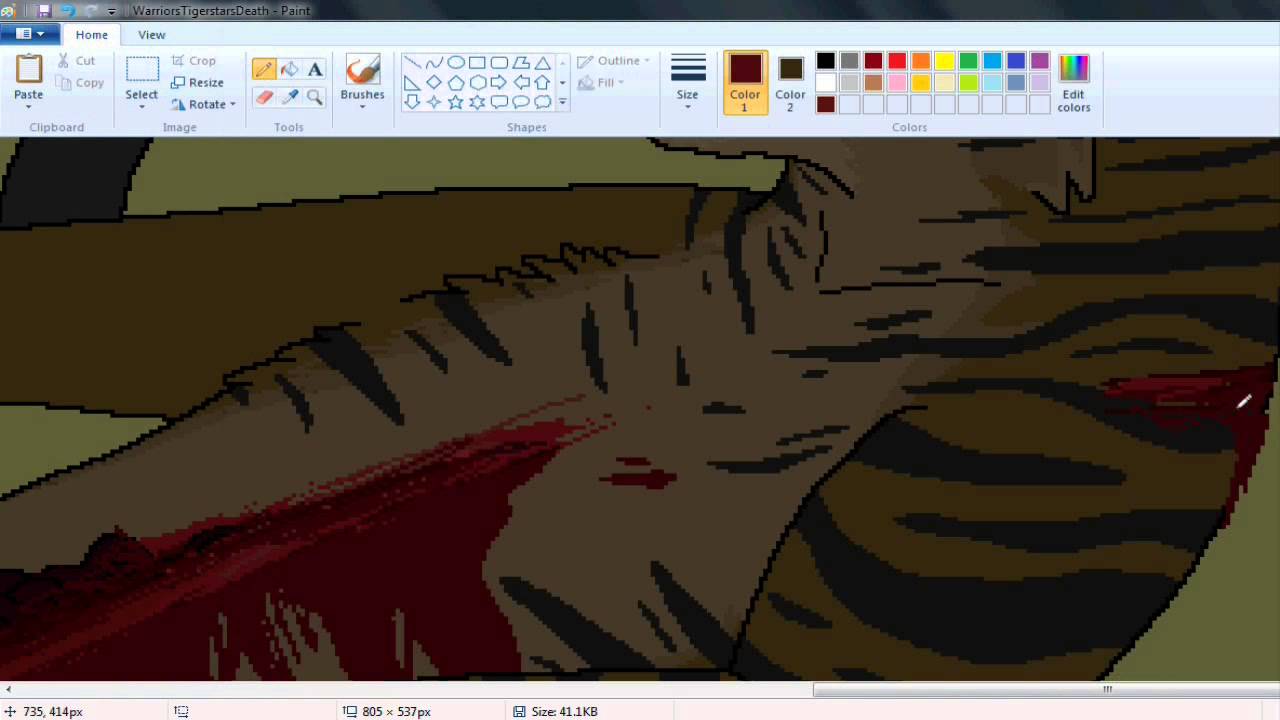Viewport: 1280px width, 720px height.
Task: Click the Crop button
Action: (x=194, y=61)
